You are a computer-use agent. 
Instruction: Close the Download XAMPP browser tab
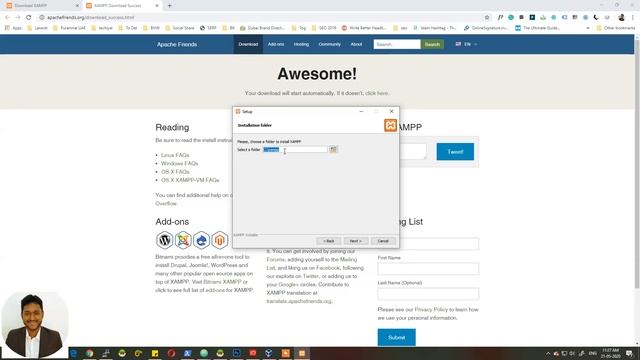click(x=77, y=6)
